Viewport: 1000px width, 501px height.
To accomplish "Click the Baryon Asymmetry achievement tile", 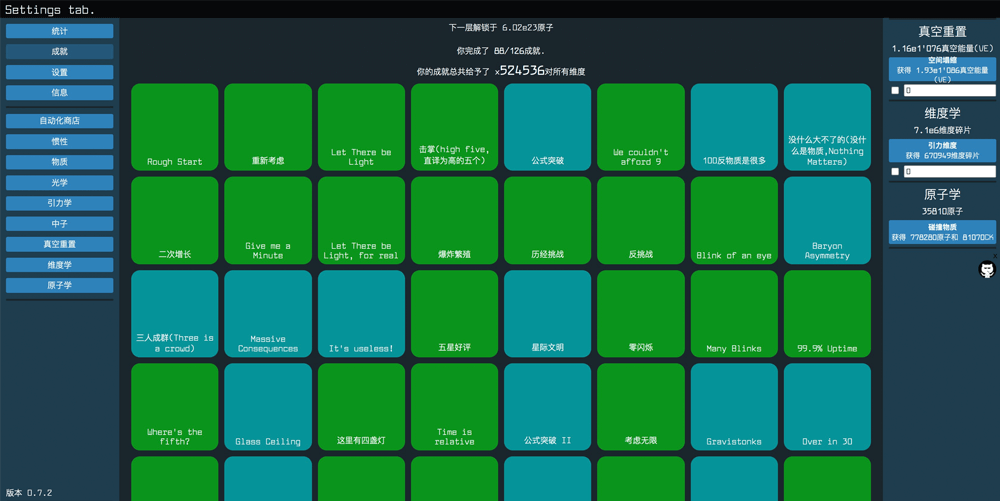I will [827, 220].
